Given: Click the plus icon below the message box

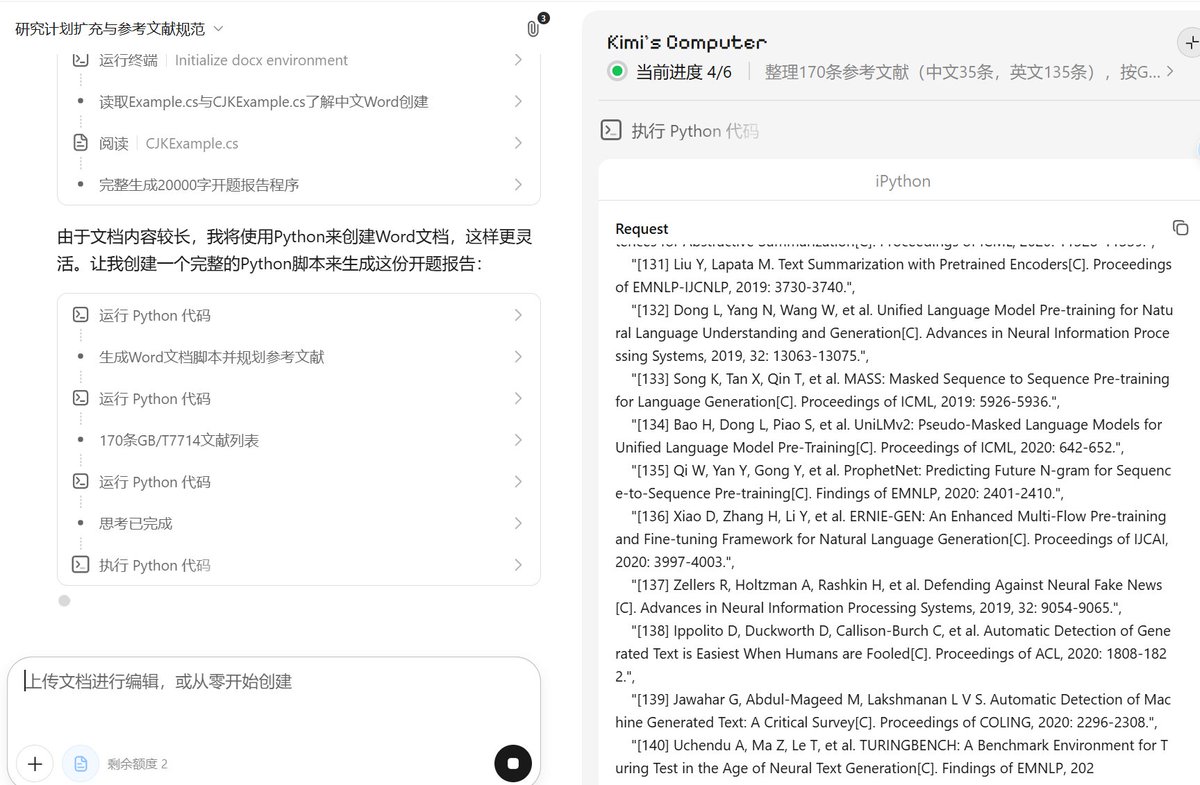Looking at the screenshot, I should pyautogui.click(x=35, y=764).
